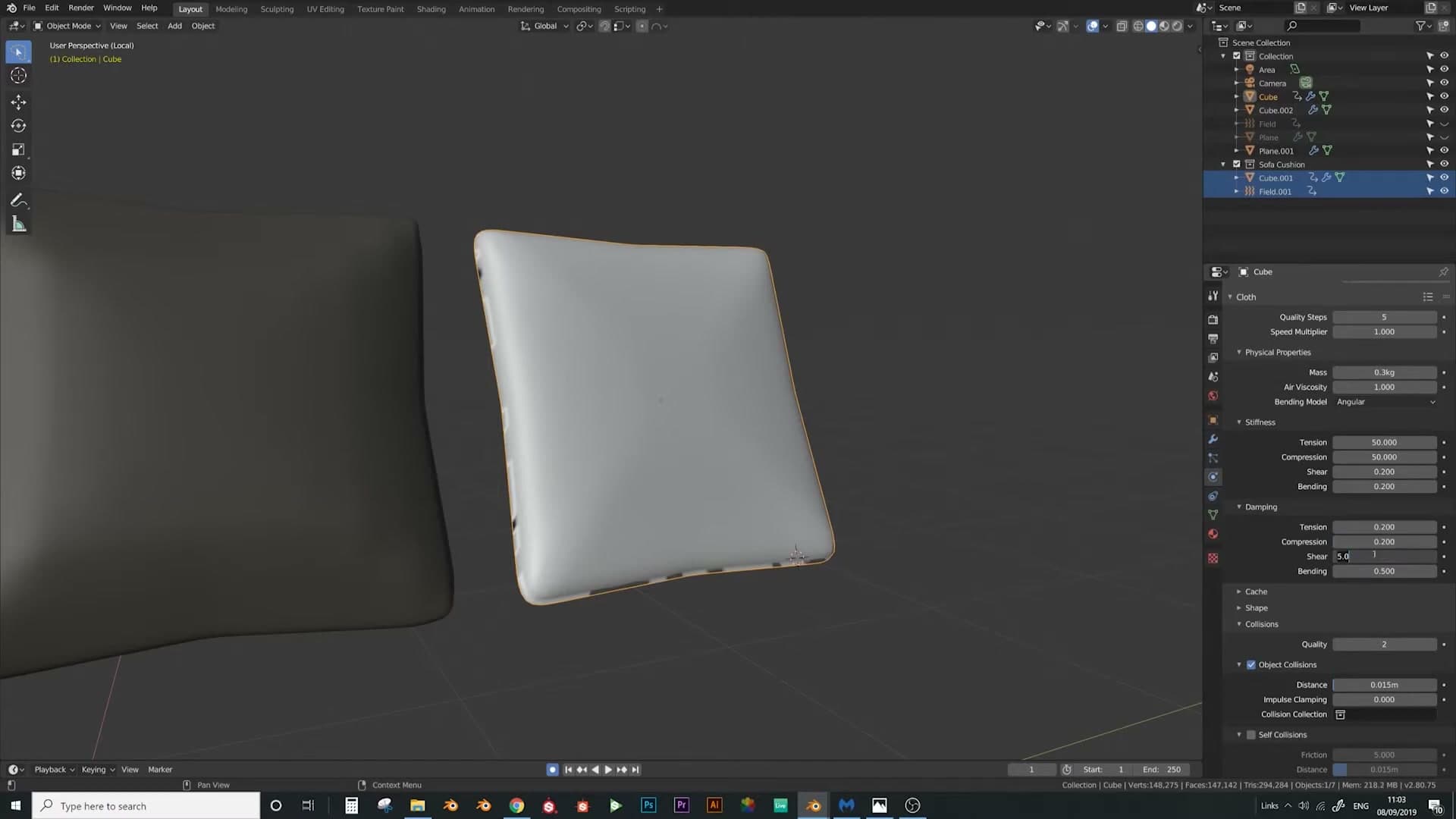Open the Render menu
1456x819 pixels.
tap(81, 8)
